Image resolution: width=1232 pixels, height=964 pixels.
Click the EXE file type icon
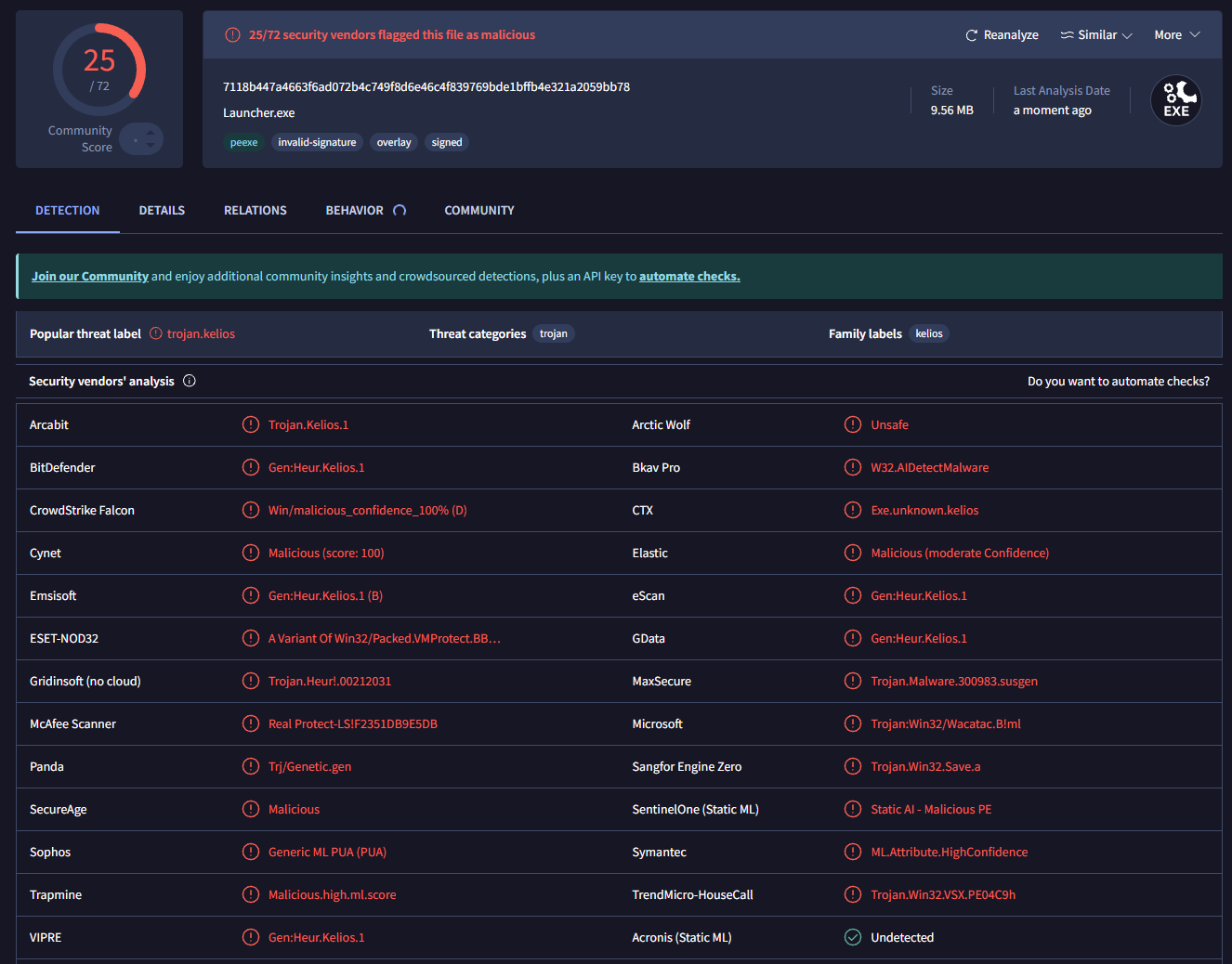(x=1175, y=100)
